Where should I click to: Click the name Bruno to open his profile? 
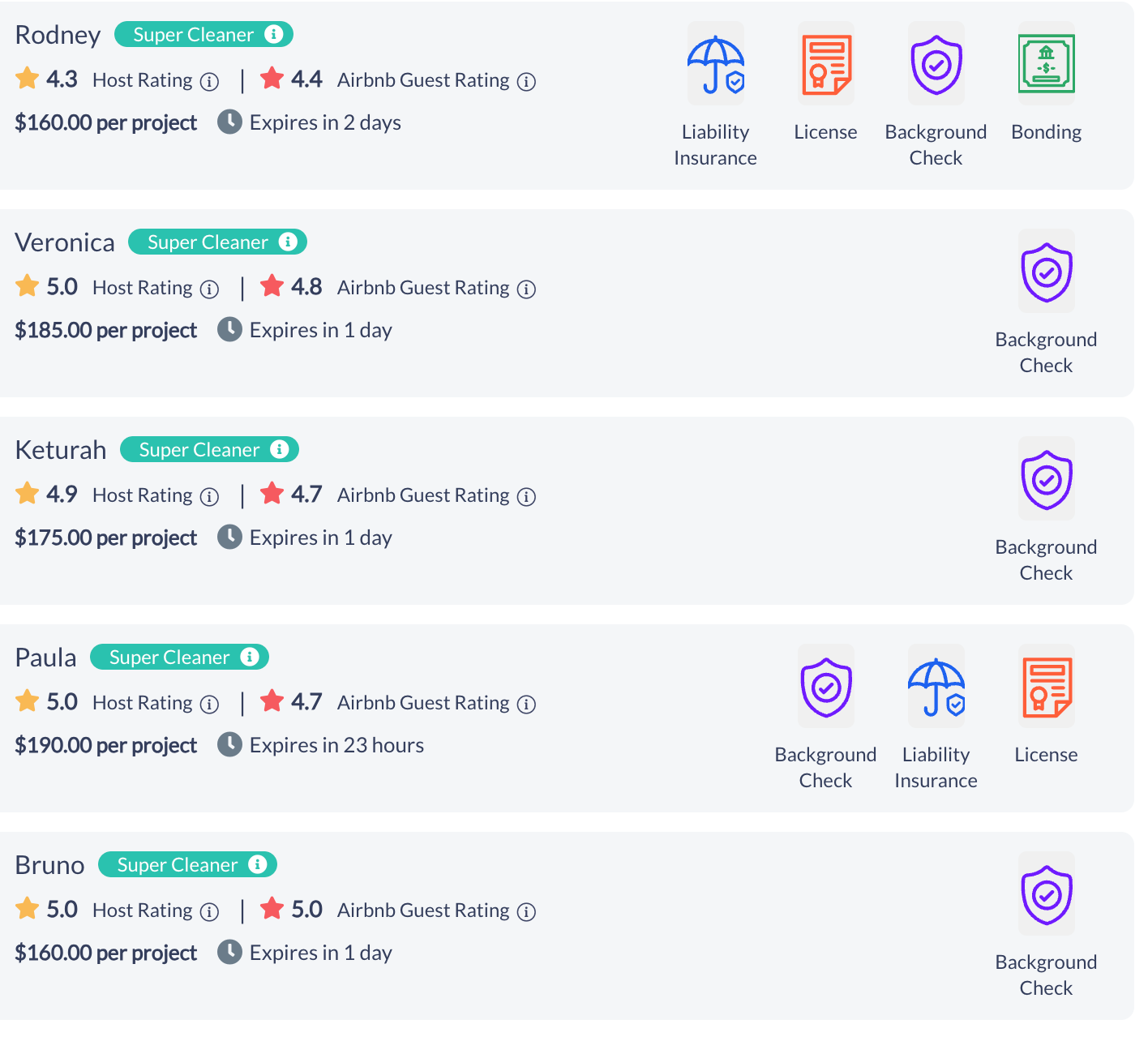click(x=49, y=865)
